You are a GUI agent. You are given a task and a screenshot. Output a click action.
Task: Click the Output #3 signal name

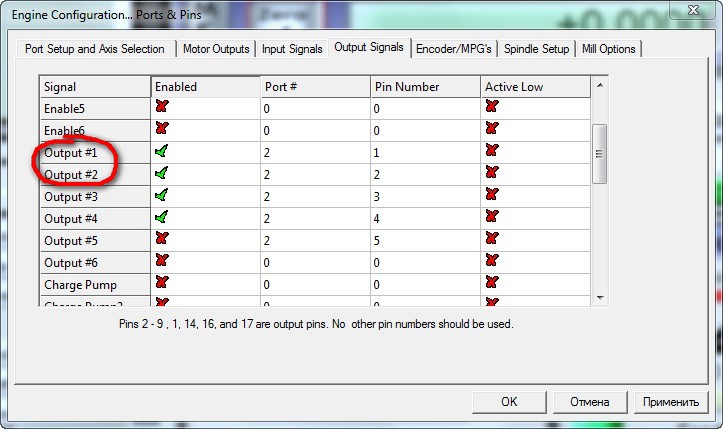pyautogui.click(x=71, y=197)
